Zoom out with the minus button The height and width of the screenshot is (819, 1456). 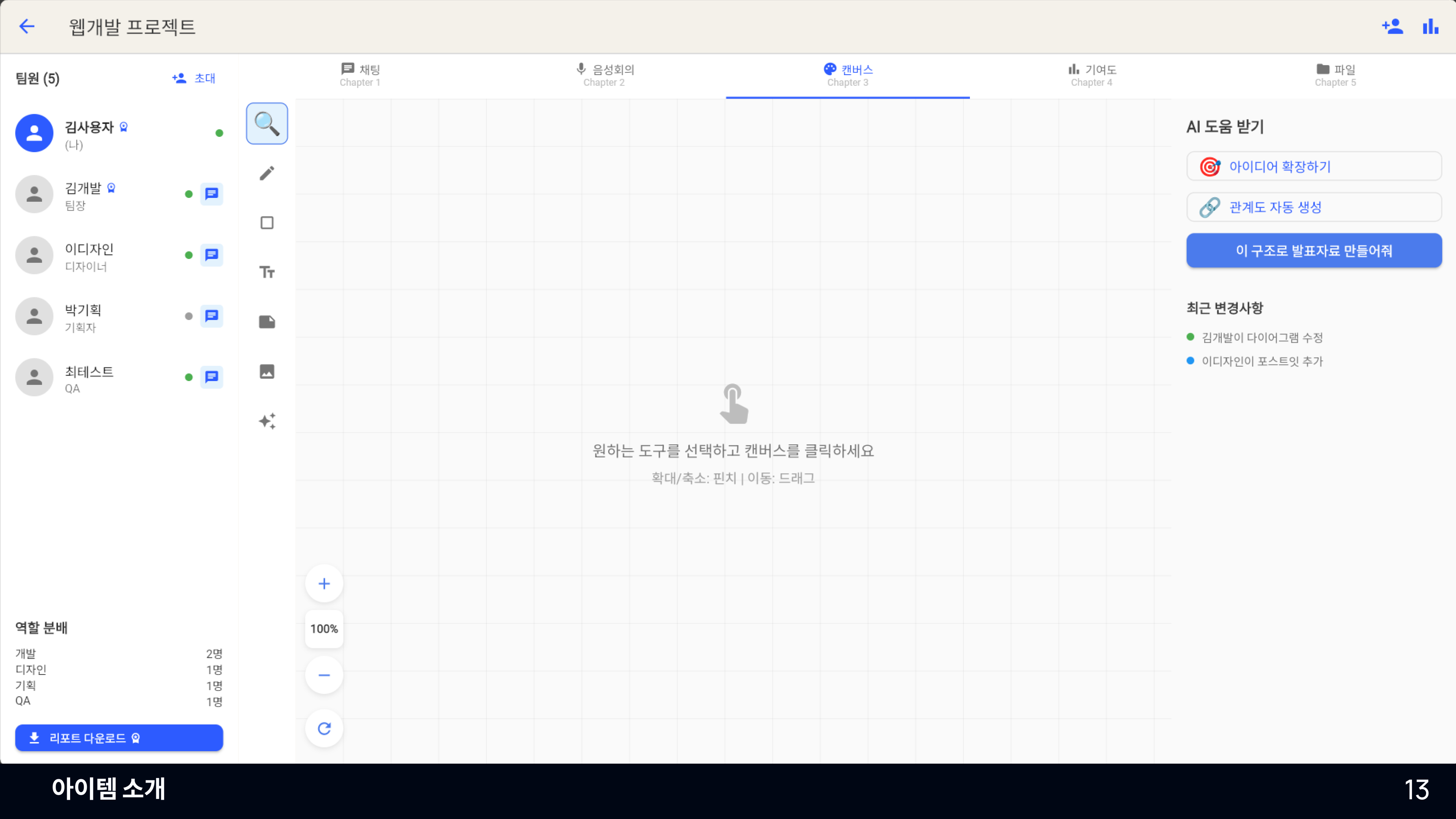click(324, 675)
